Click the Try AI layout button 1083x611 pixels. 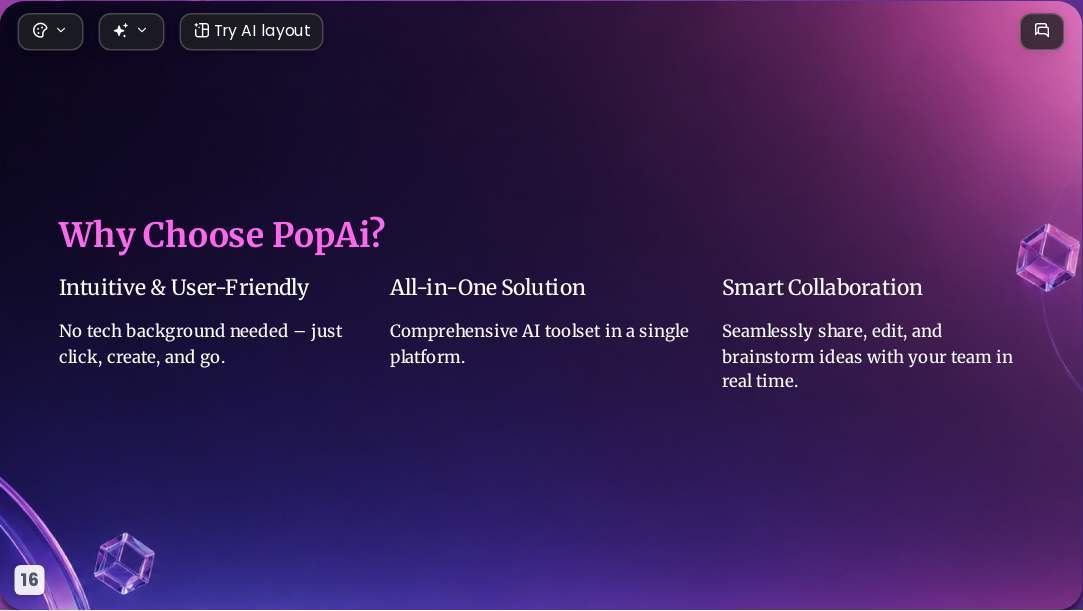point(251,31)
